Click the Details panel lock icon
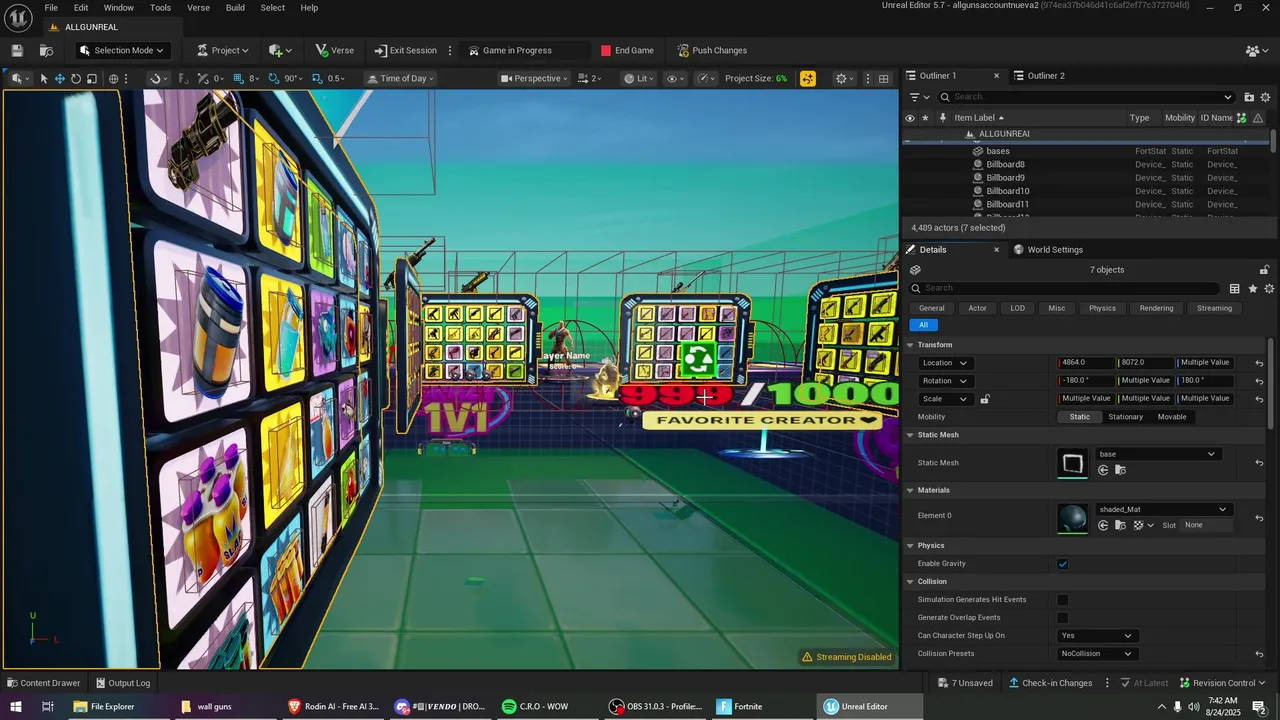The width and height of the screenshot is (1280, 720). 1264,269
